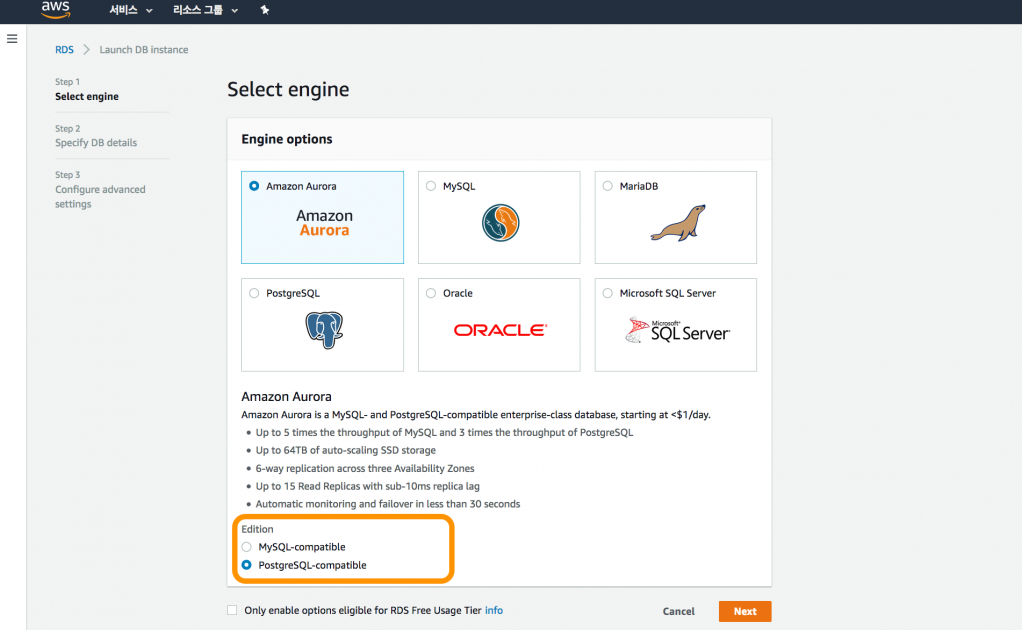Select the MySQL engine radio button
Image resolution: width=1022 pixels, height=630 pixels.
431,186
